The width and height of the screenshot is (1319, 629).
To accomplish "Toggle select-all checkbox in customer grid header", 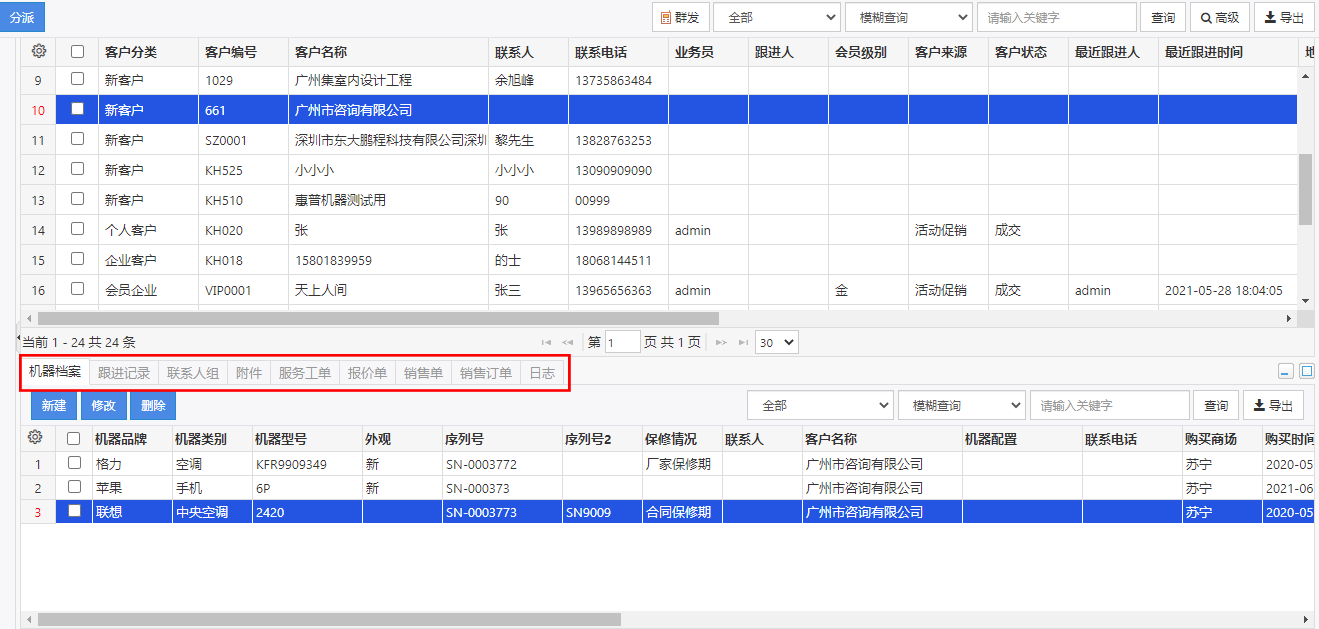I will click(x=77, y=51).
